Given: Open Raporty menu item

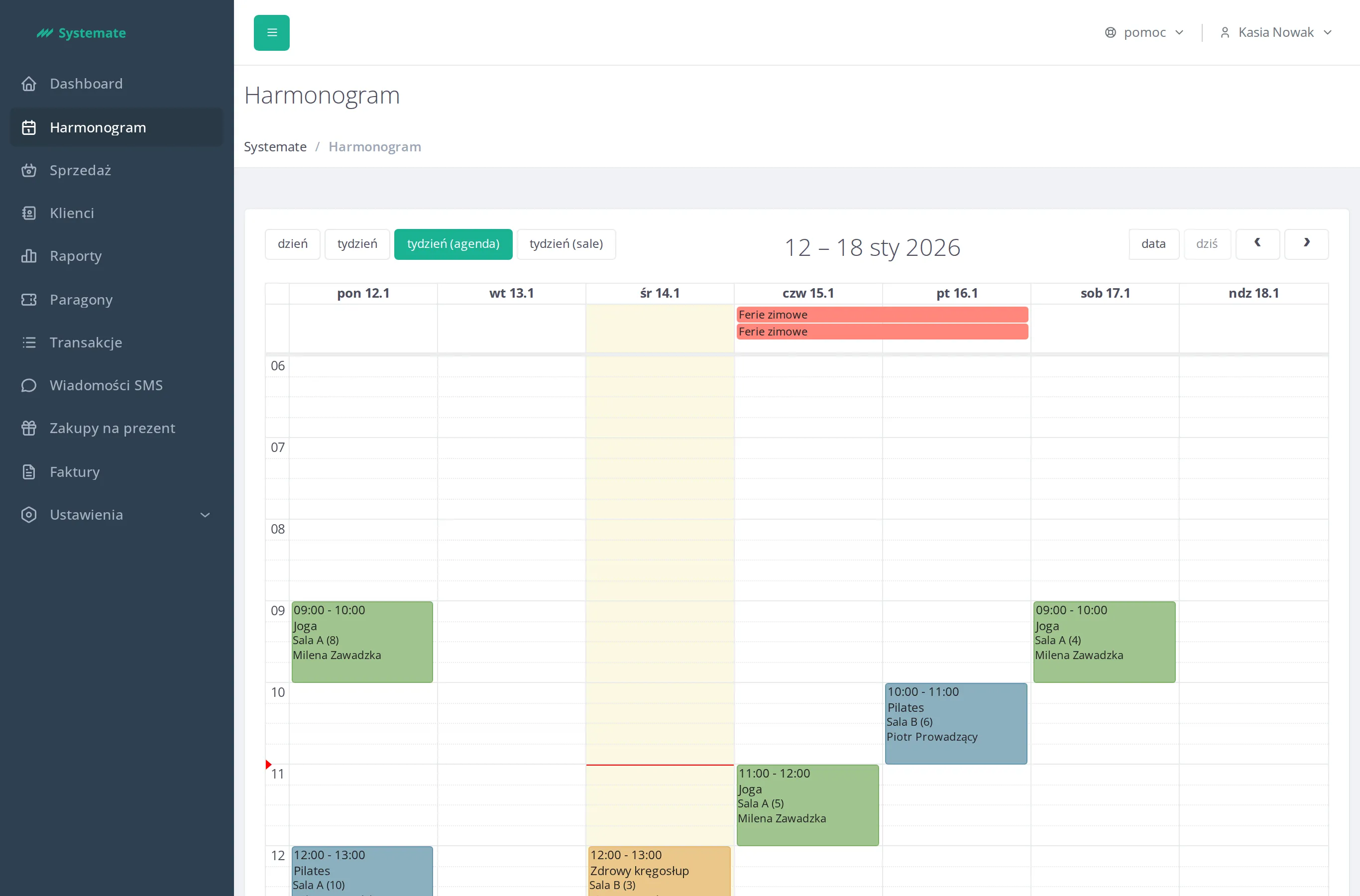Looking at the screenshot, I should pyautogui.click(x=116, y=256).
